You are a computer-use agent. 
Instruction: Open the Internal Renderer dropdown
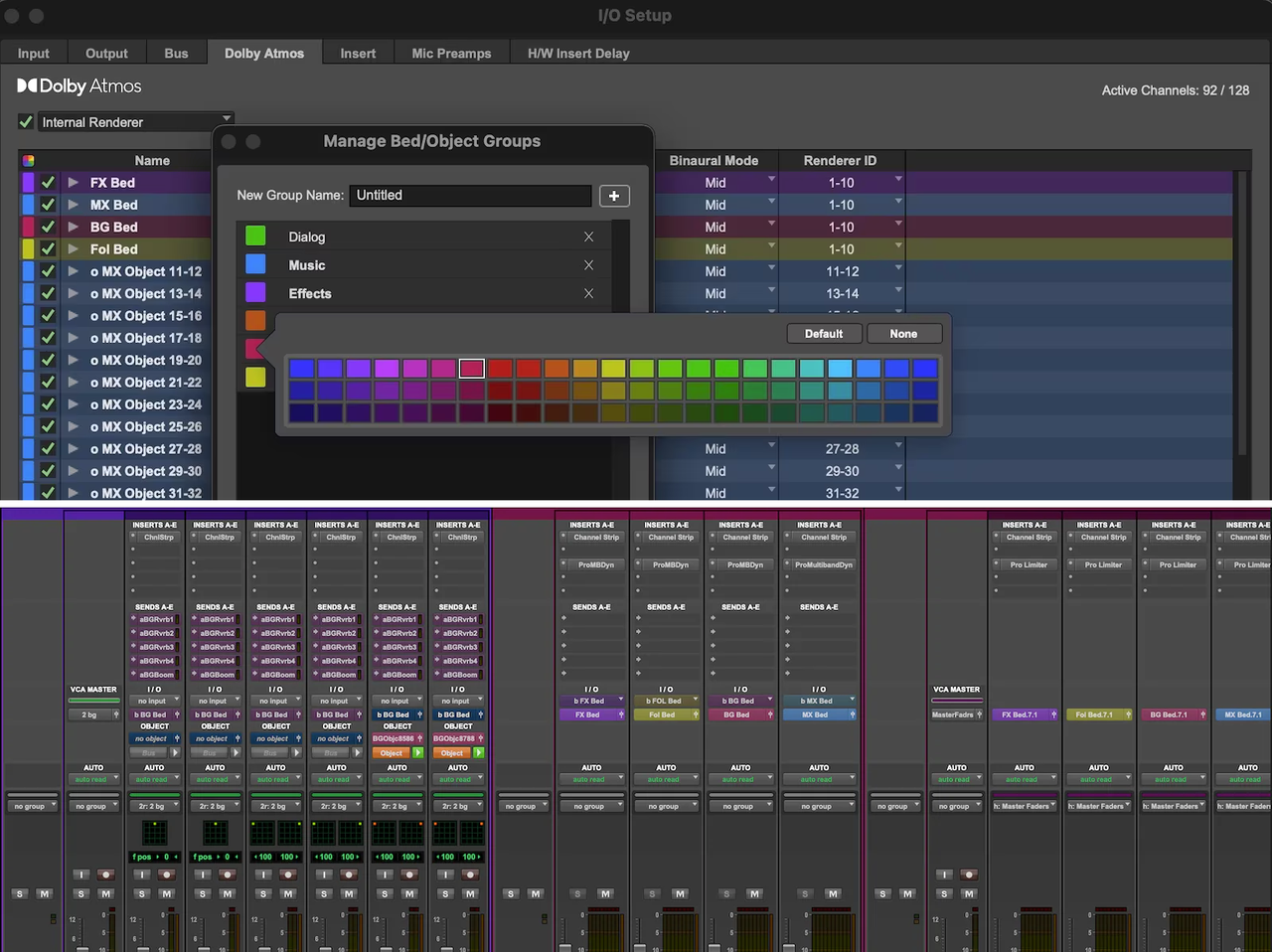[136, 122]
